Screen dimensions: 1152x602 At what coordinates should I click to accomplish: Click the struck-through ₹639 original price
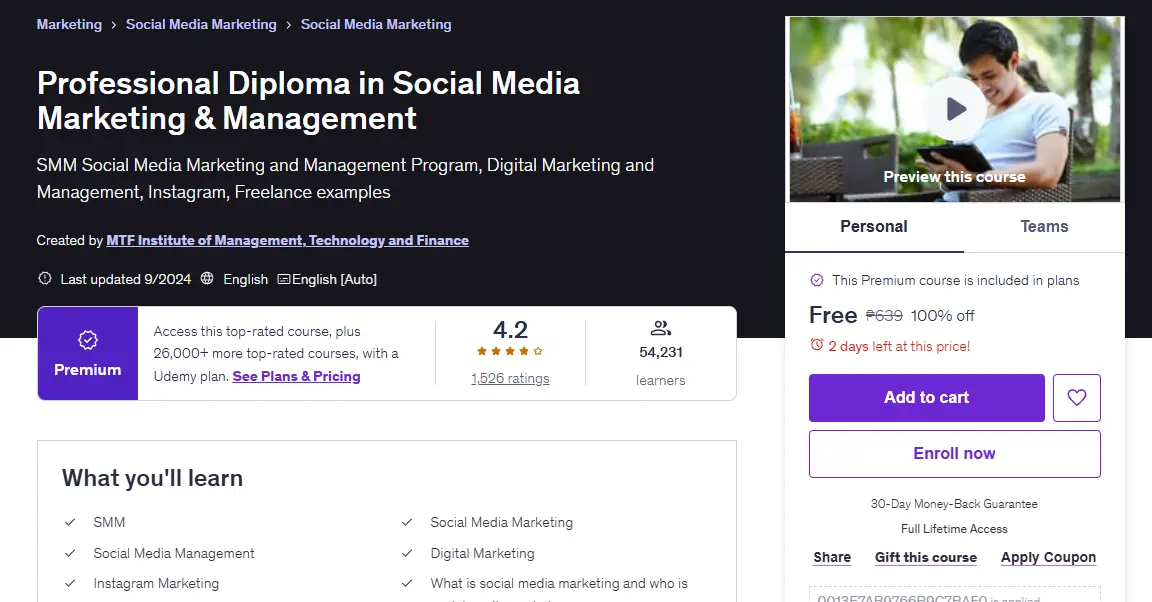[884, 315]
